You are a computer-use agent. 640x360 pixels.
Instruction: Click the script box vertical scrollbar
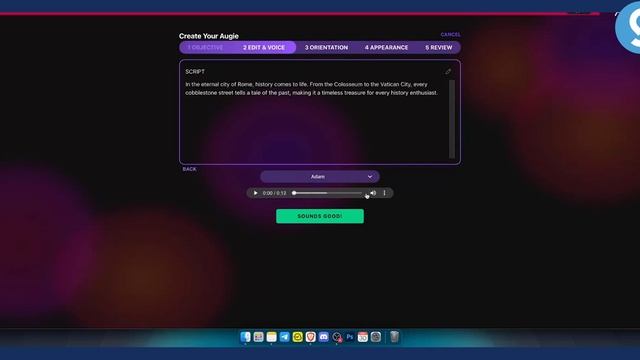click(x=452, y=119)
